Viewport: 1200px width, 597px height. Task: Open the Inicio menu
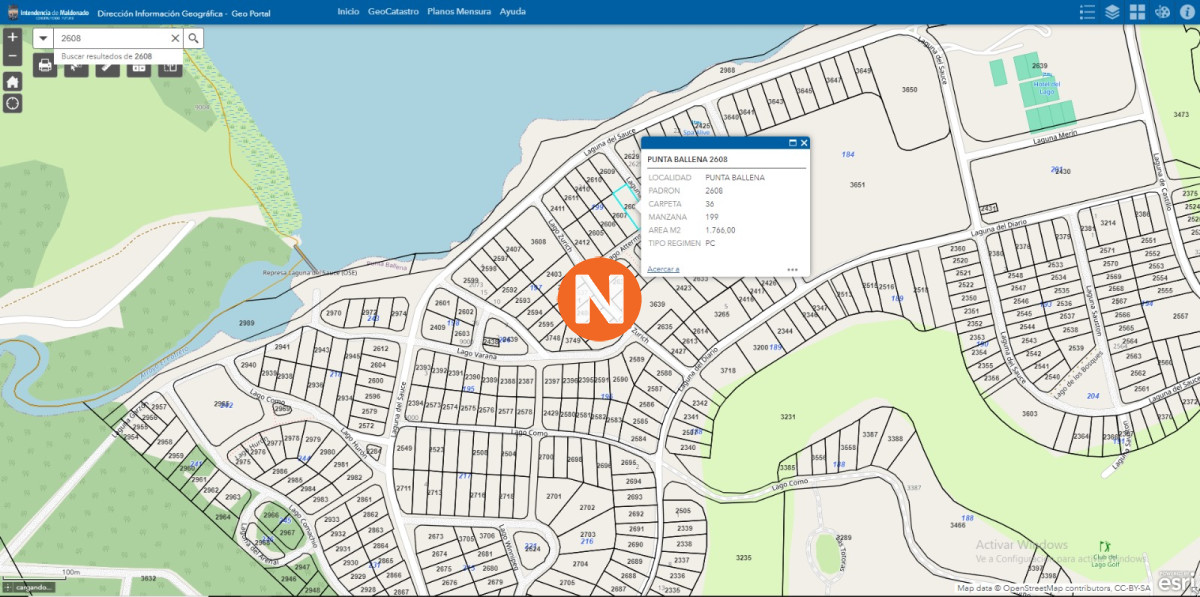click(x=348, y=11)
